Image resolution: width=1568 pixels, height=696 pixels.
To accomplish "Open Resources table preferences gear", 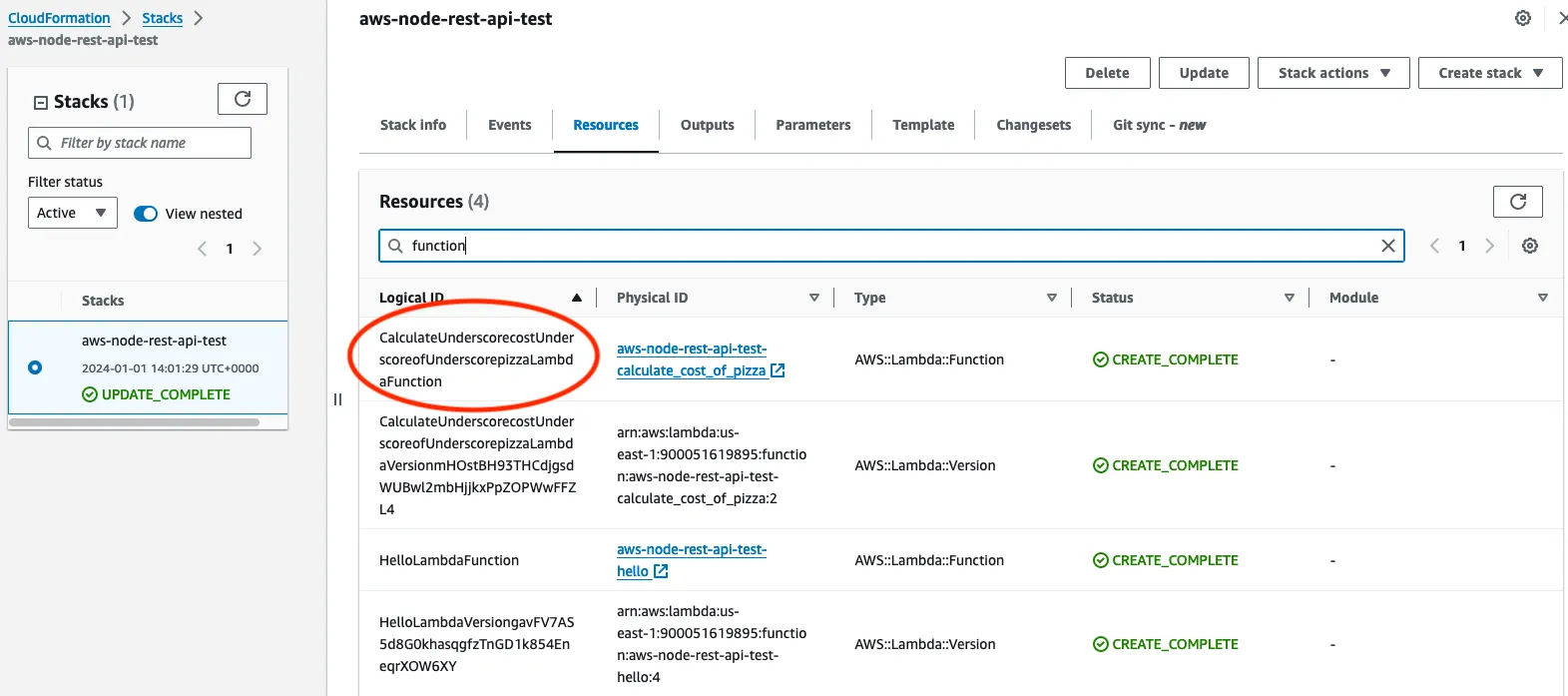I will (x=1529, y=246).
